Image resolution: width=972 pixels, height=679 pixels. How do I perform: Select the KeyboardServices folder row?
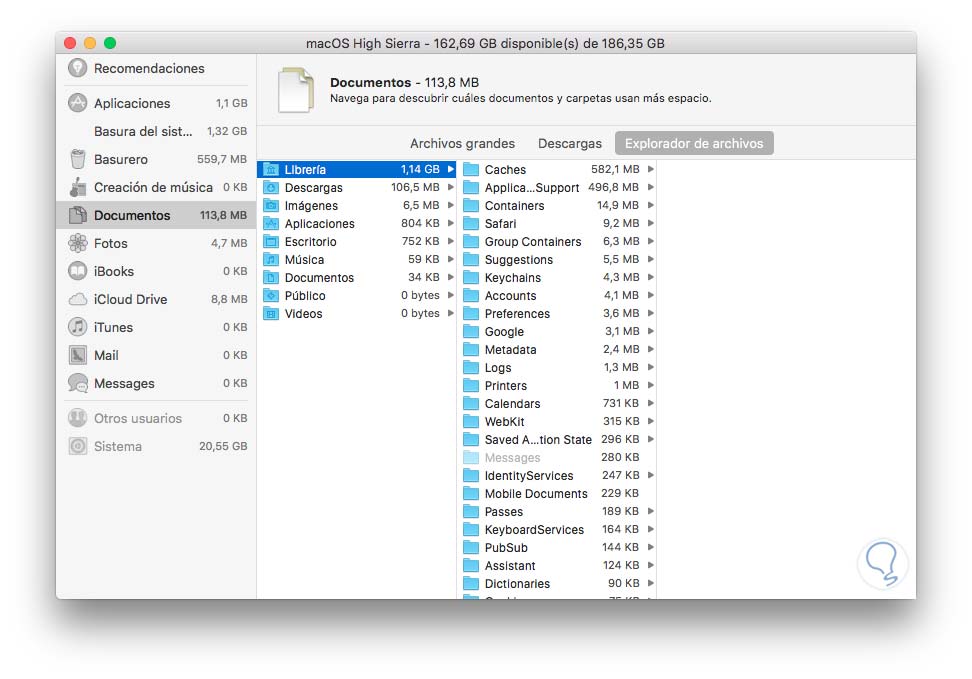pyautogui.click(x=558, y=529)
